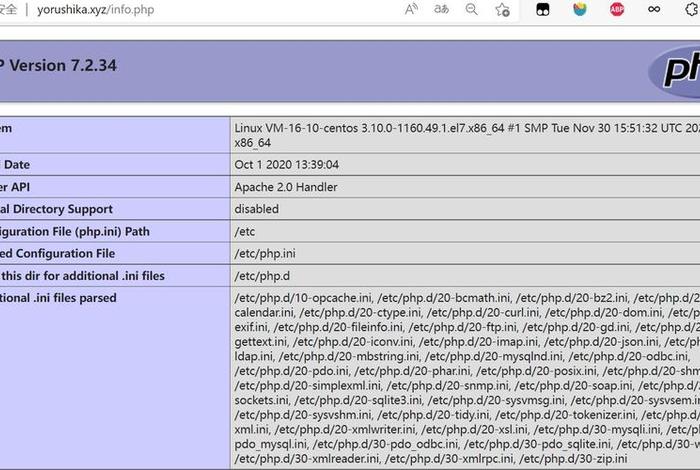The height and width of the screenshot is (470, 700).
Task: Click the blue and yellow shield extension icon
Action: tap(579, 9)
